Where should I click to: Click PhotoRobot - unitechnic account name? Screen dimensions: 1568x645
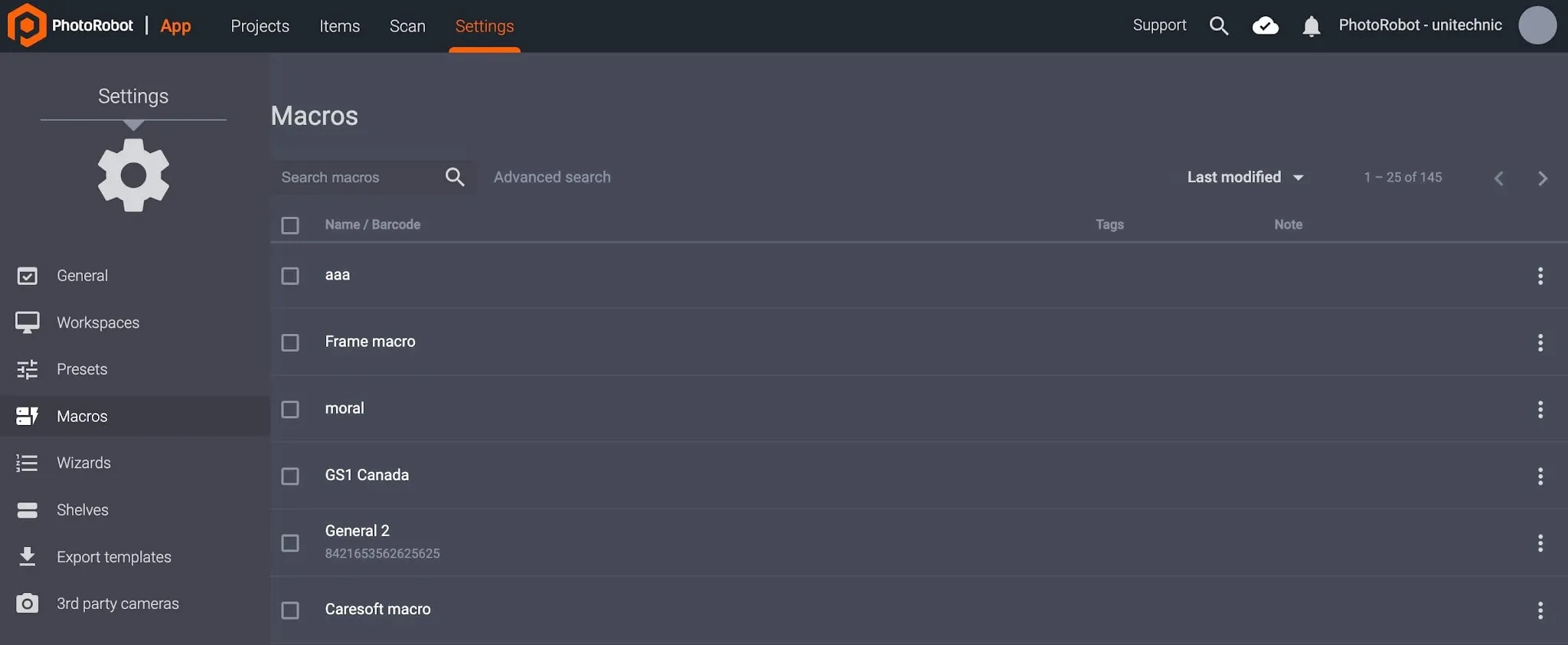click(1420, 25)
